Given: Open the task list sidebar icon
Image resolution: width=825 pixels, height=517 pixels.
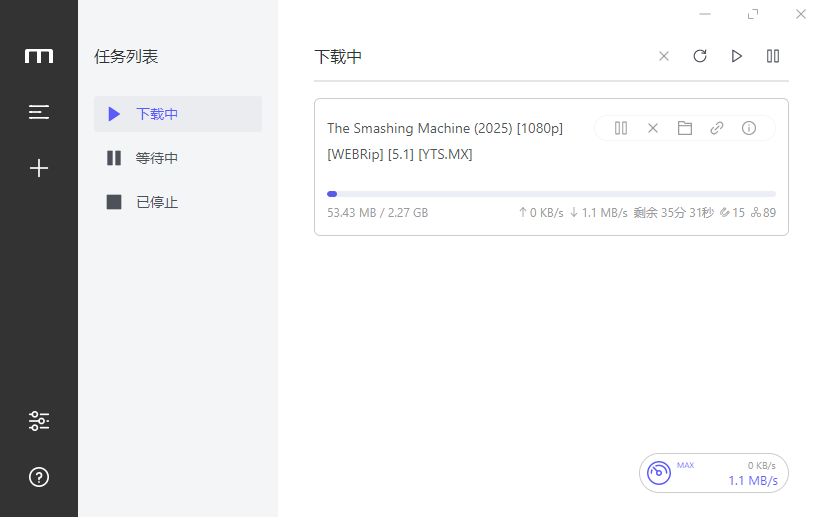Looking at the screenshot, I should [39, 112].
